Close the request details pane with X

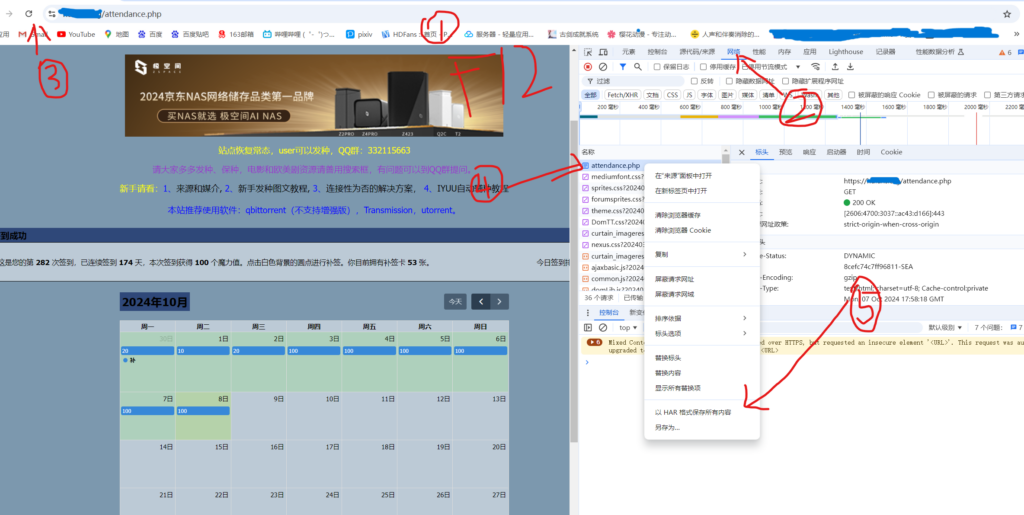pos(741,152)
